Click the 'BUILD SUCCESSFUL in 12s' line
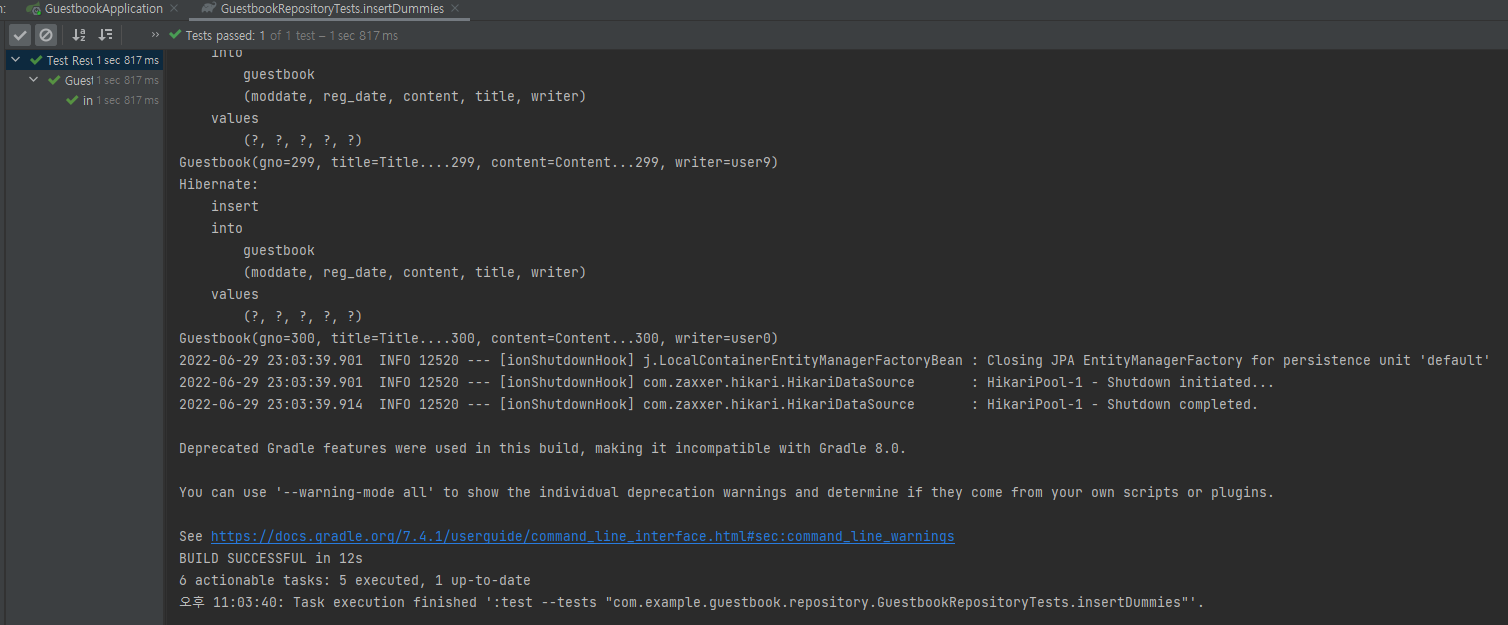The width and height of the screenshot is (1508, 625). click(271, 558)
